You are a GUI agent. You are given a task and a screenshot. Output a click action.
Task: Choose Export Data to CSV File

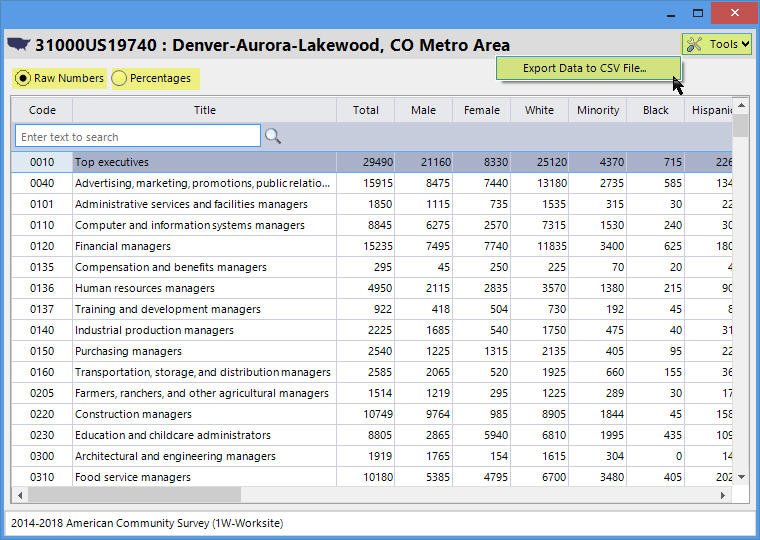(585, 69)
